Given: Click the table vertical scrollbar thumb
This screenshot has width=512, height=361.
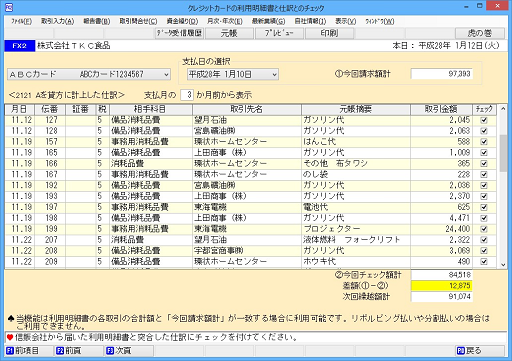Looking at the screenshot, I should tap(503, 153).
